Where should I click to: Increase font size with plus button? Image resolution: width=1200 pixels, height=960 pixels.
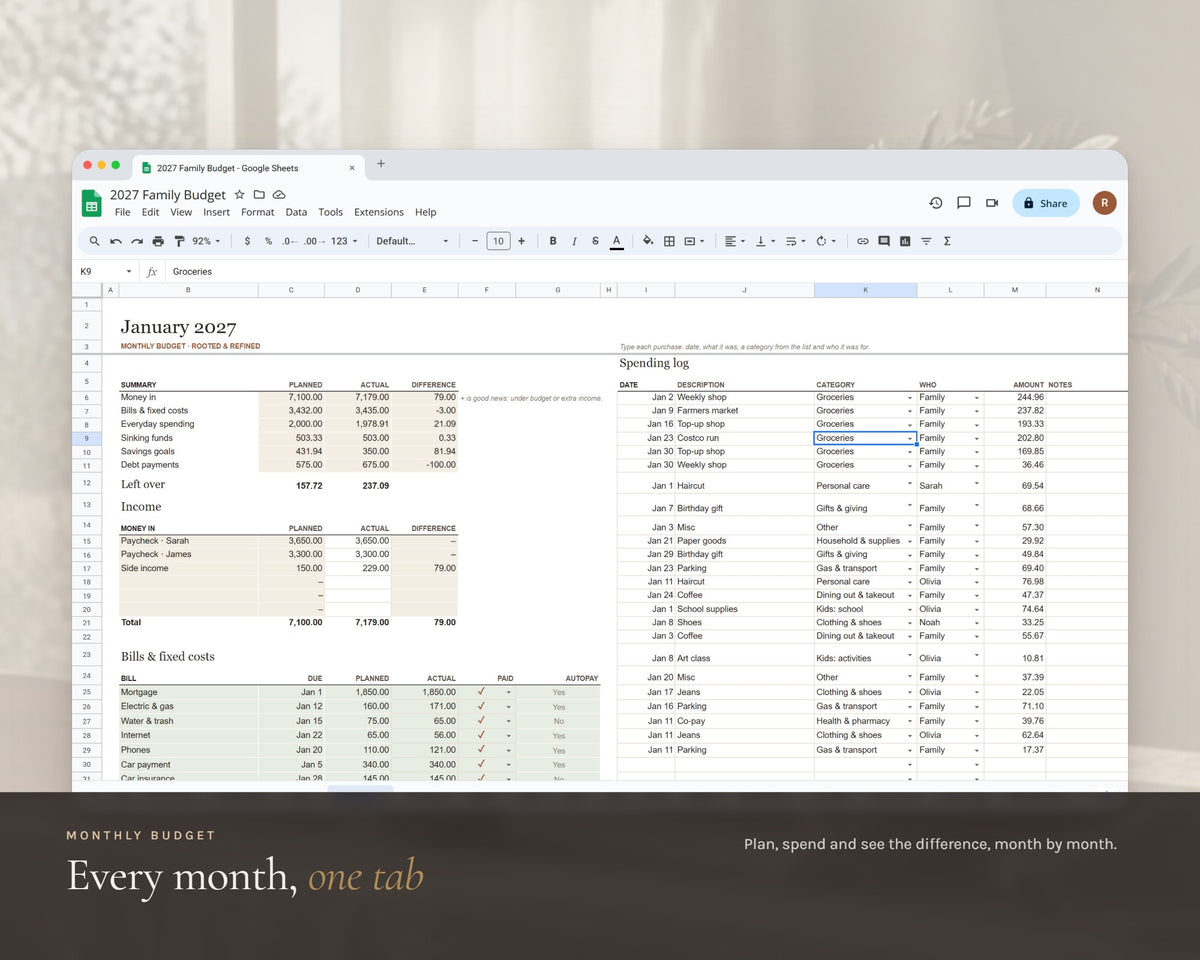coord(521,241)
